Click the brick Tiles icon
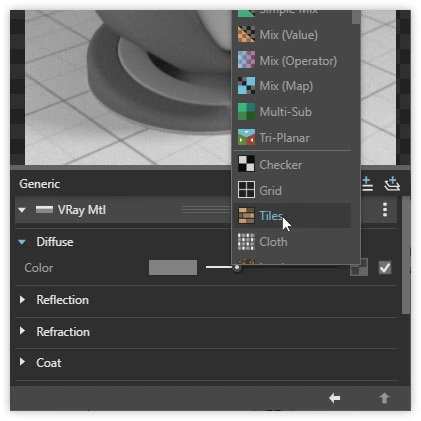 246,216
